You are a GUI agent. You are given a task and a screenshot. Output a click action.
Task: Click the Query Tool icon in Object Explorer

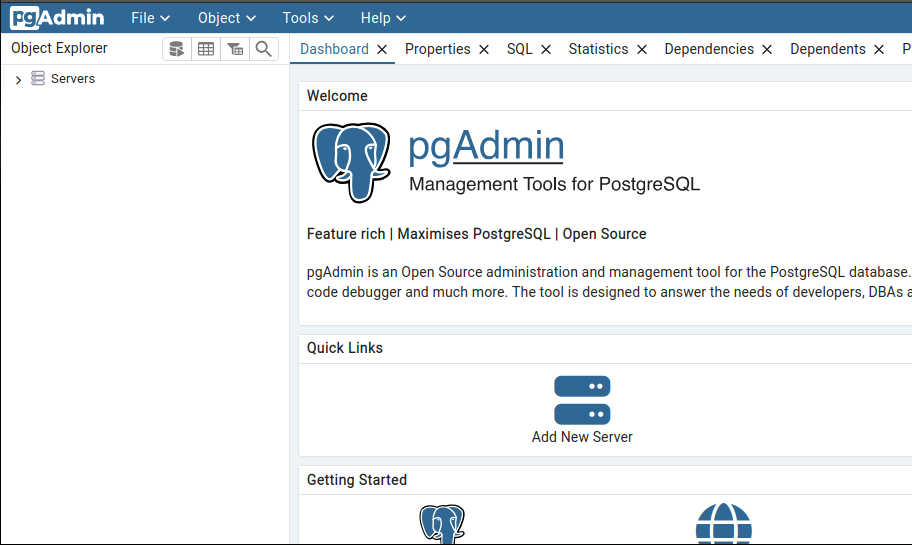click(x=177, y=49)
